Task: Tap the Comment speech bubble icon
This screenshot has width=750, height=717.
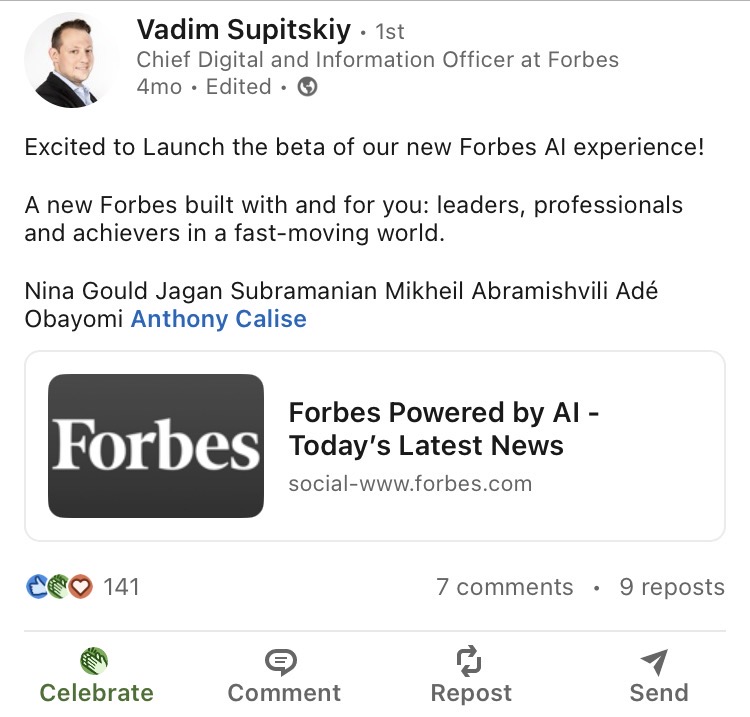Action: 282,661
